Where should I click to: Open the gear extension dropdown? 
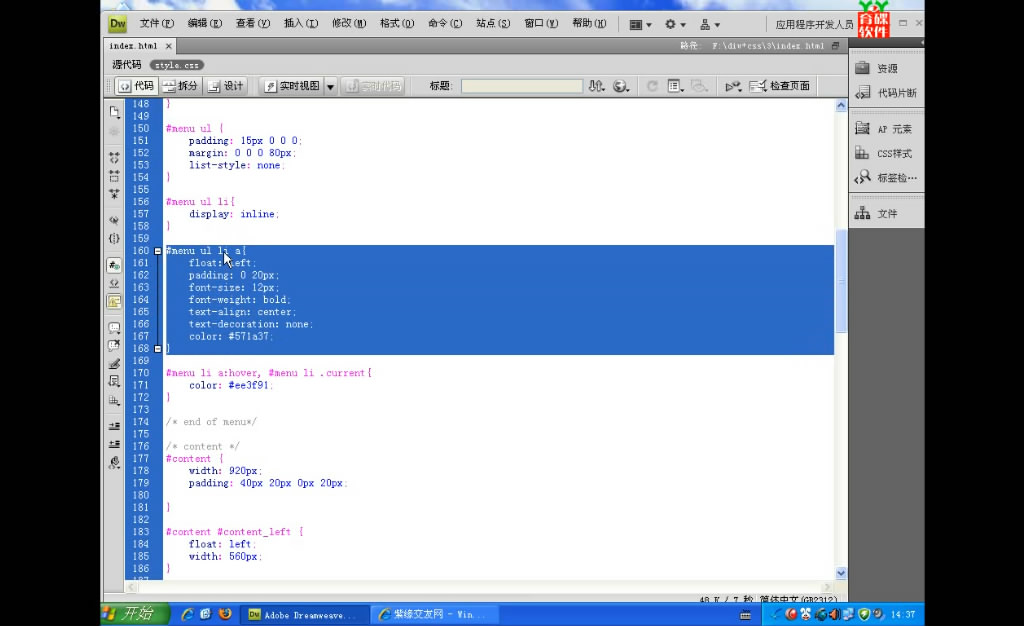coord(675,25)
